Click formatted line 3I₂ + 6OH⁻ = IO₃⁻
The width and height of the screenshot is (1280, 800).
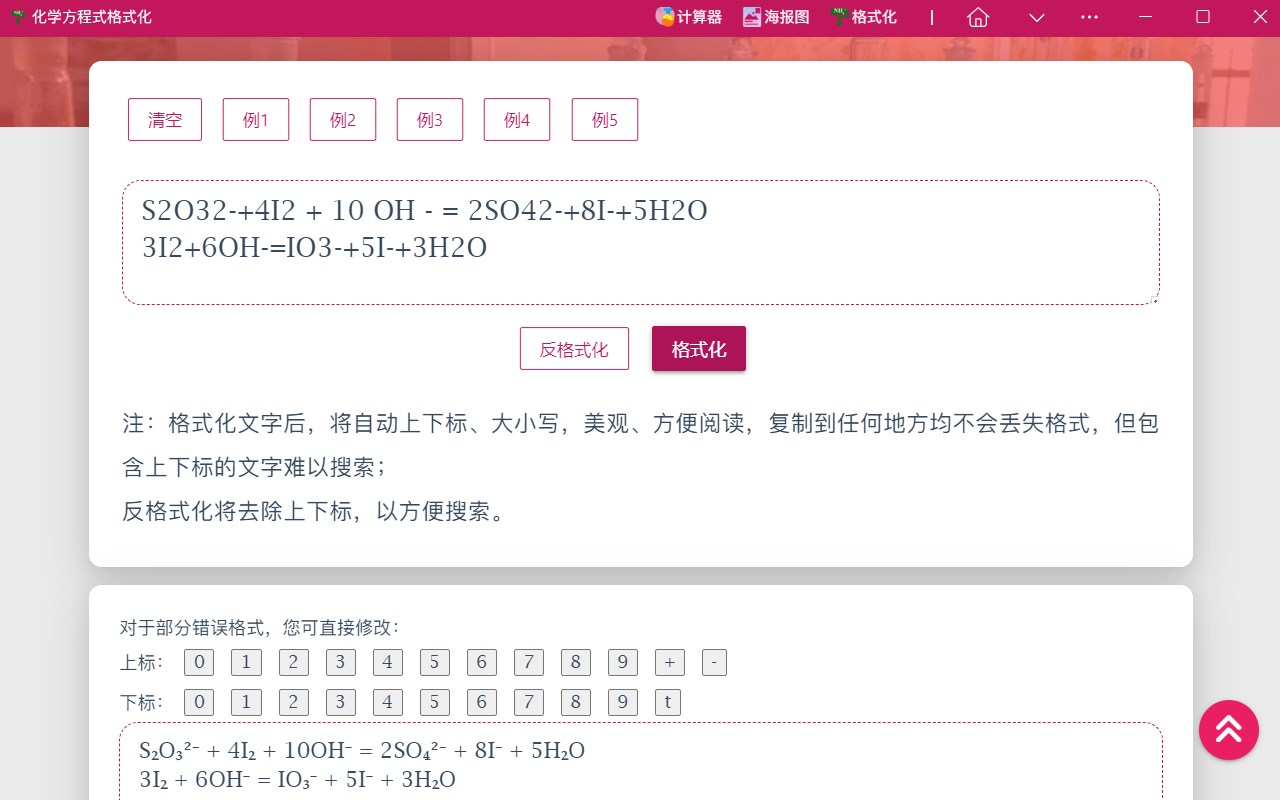click(x=297, y=780)
